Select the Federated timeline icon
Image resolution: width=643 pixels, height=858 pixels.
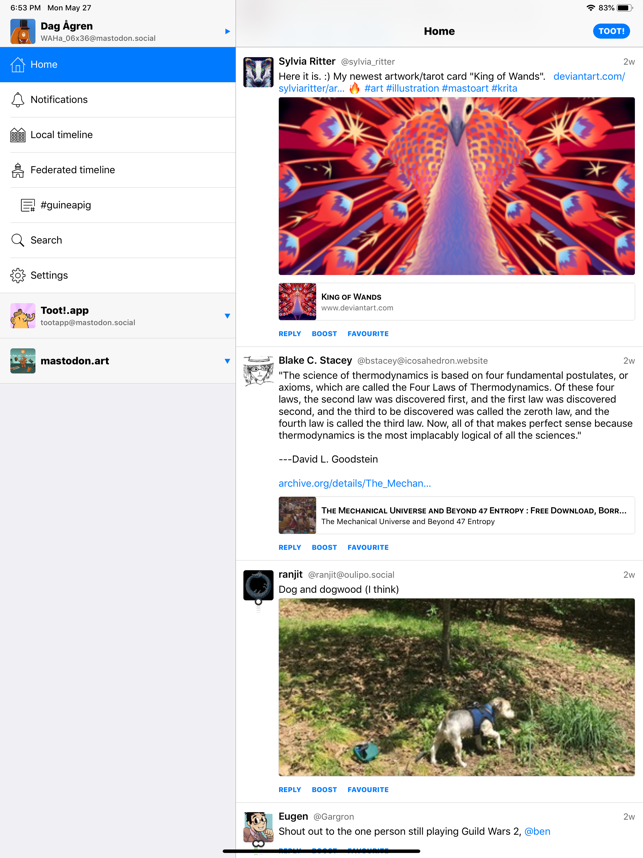[x=18, y=170]
